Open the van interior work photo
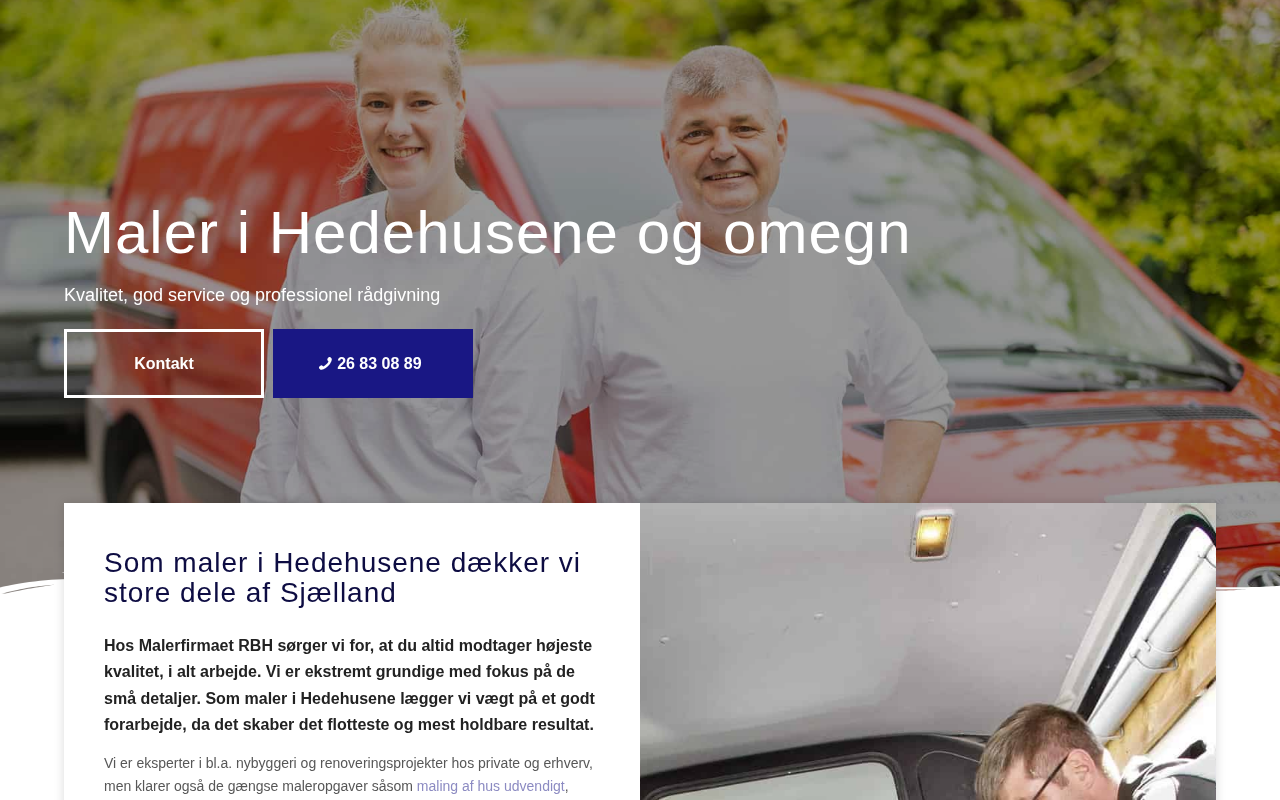The width and height of the screenshot is (1280, 800). click(x=928, y=651)
